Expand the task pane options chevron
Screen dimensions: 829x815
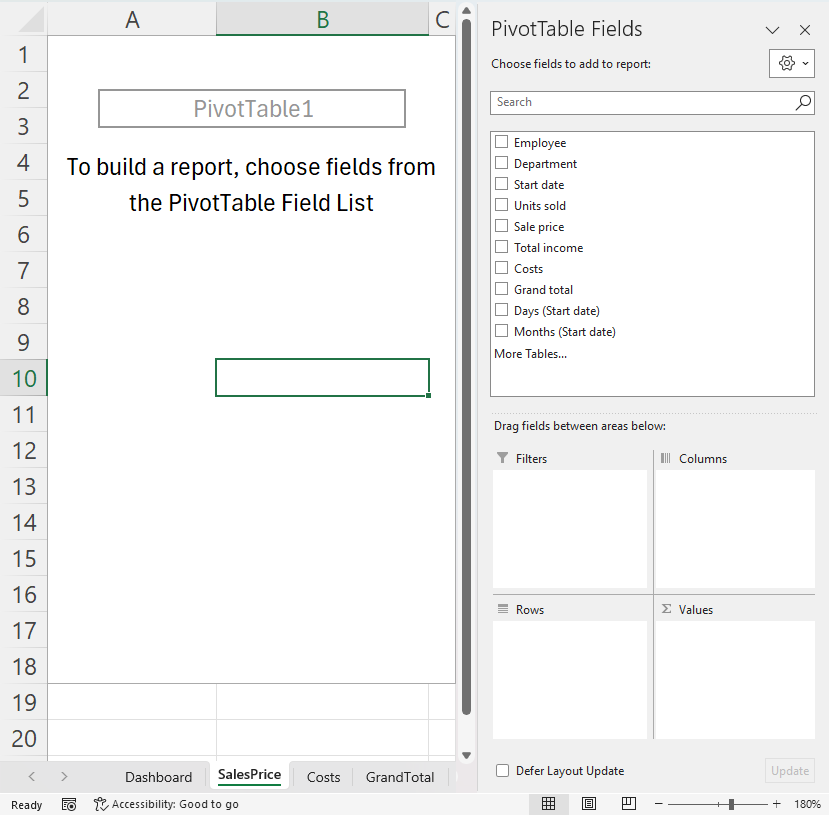coord(772,30)
